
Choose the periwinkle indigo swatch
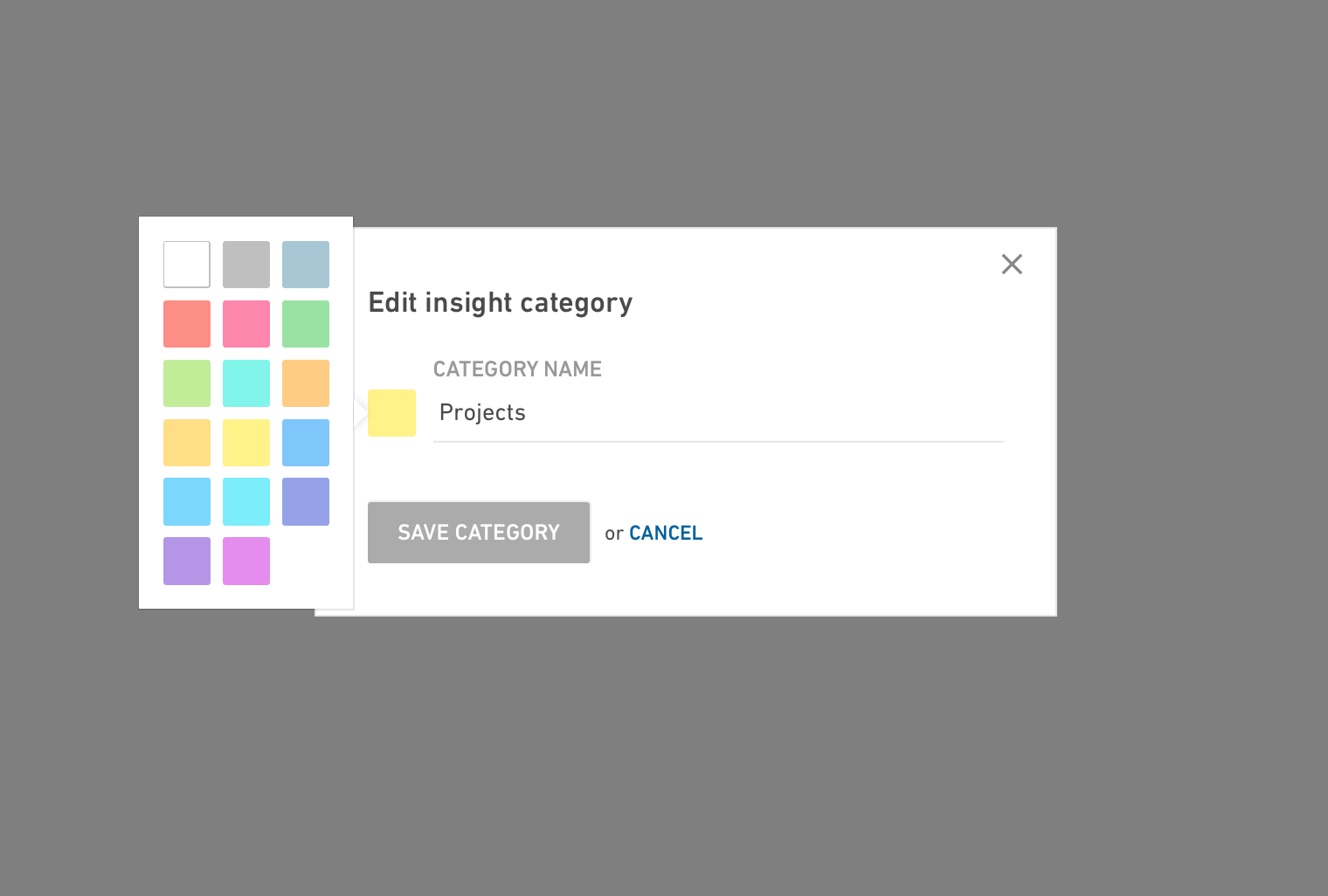[306, 502]
